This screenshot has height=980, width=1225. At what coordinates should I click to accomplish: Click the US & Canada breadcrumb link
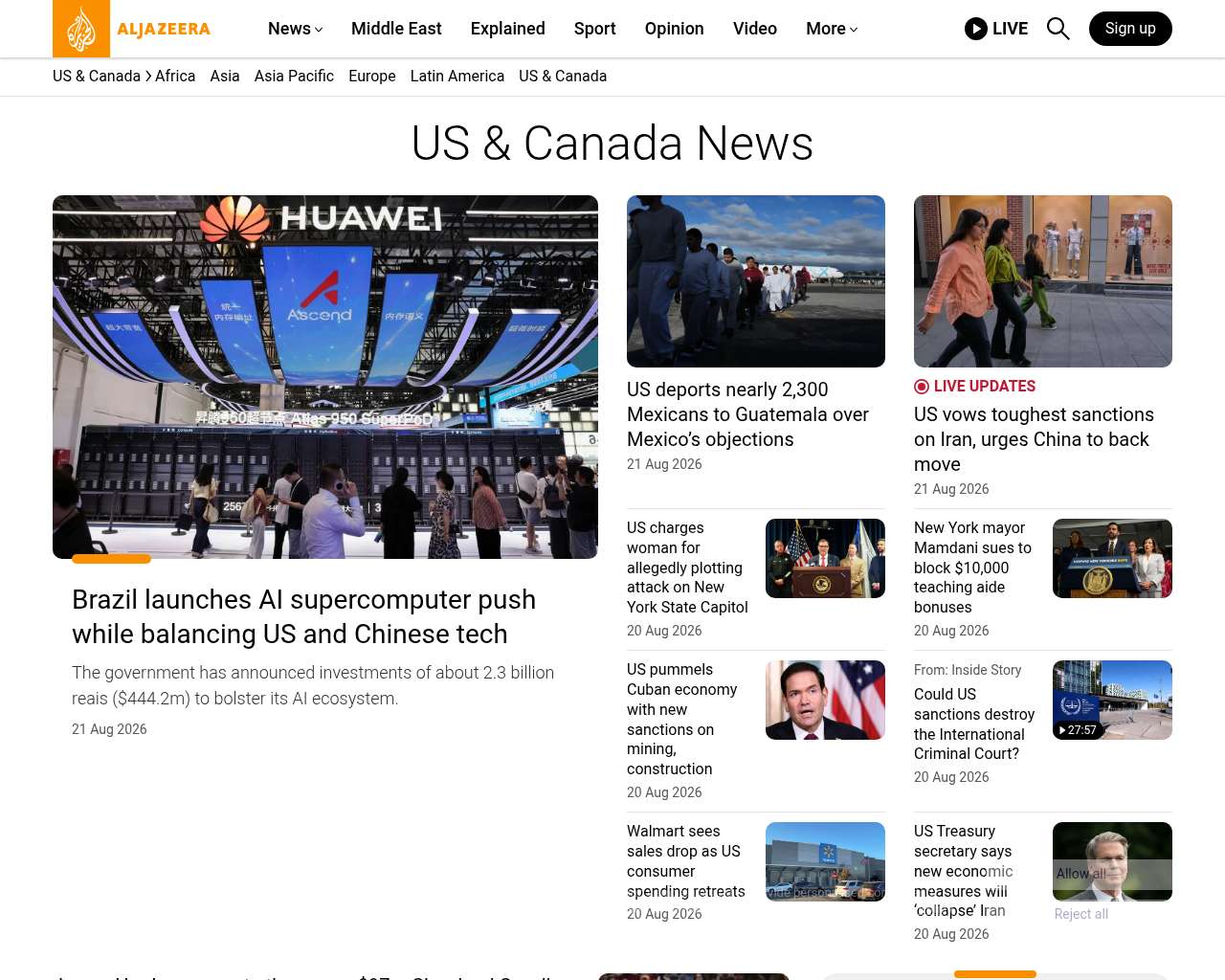point(97,76)
